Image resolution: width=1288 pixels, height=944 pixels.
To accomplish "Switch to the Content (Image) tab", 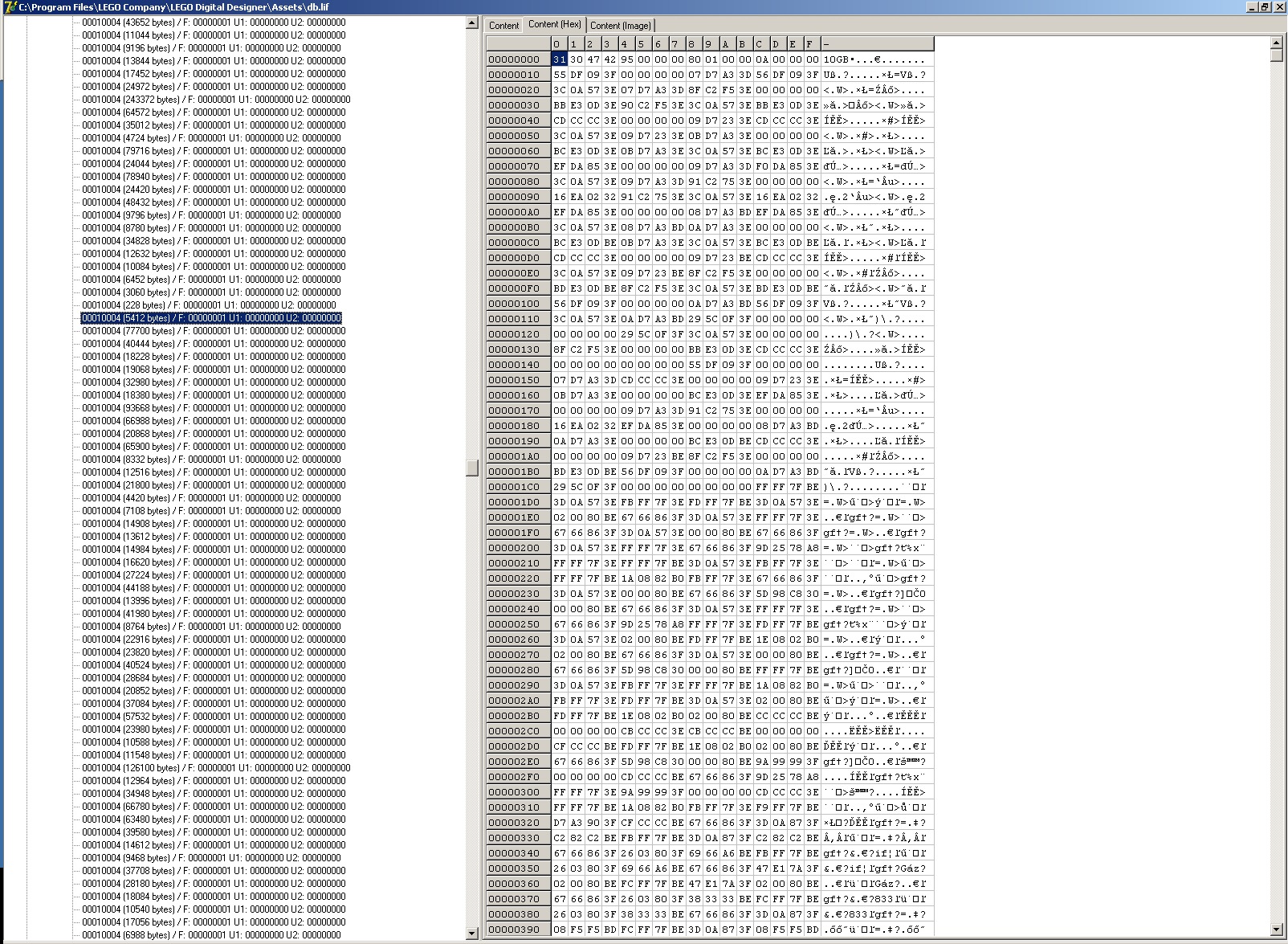I will click(x=621, y=26).
